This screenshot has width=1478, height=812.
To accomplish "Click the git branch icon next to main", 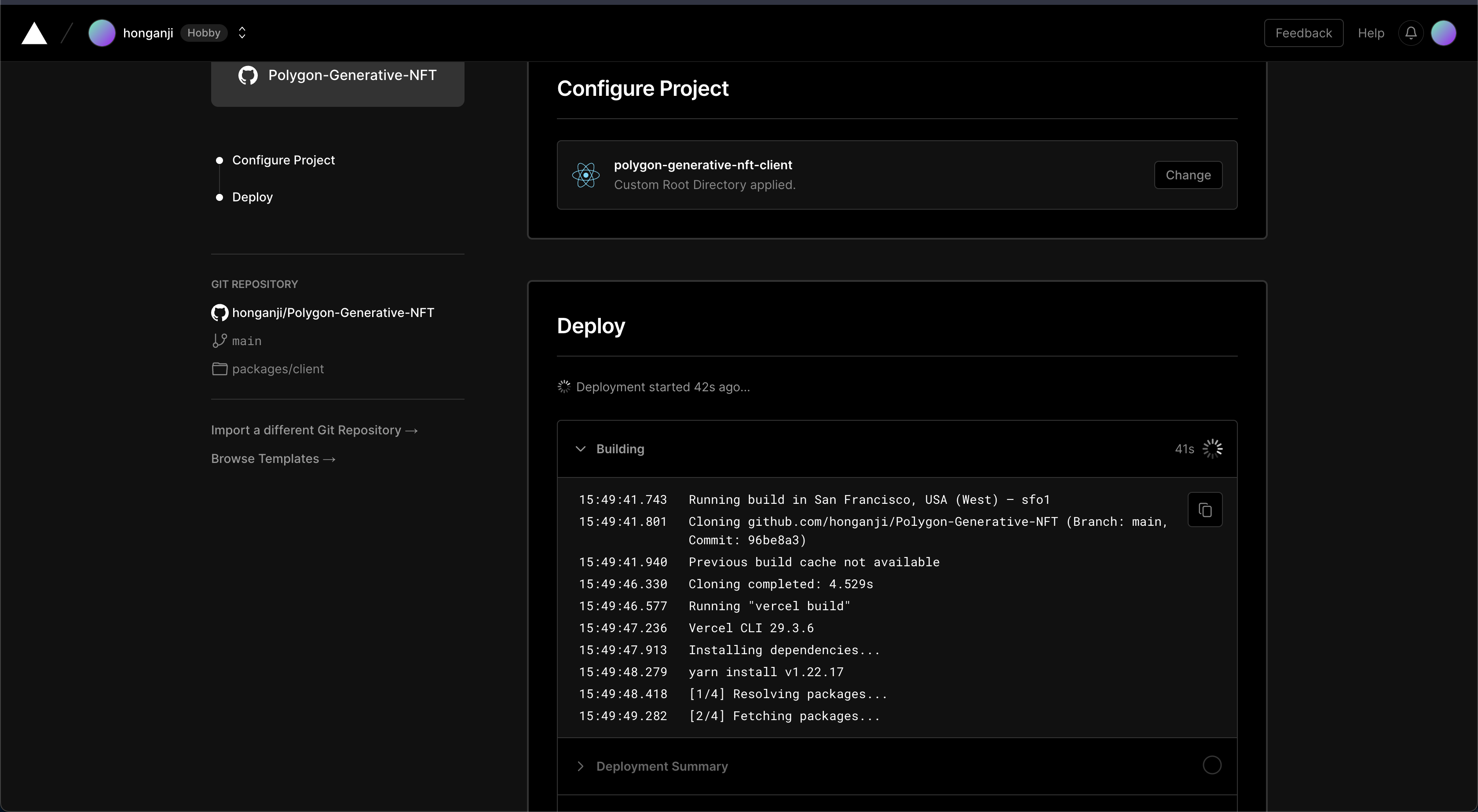I will (x=219, y=341).
